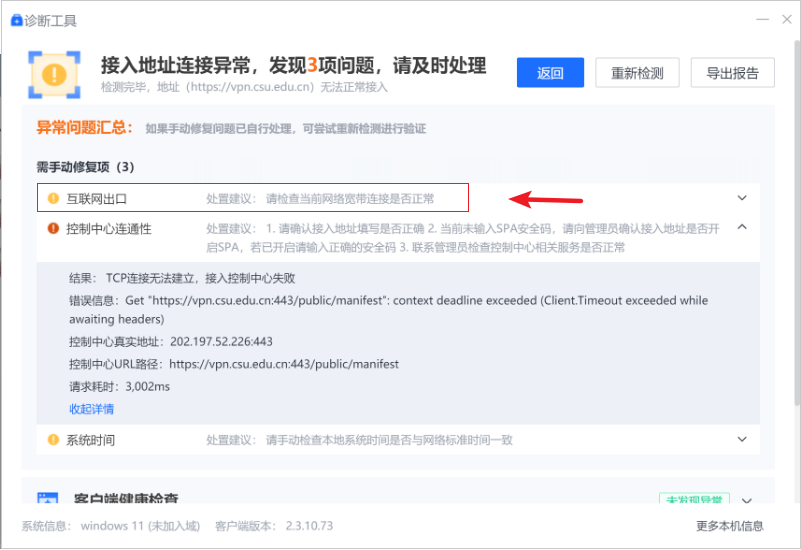This screenshot has width=801, height=550.
Task: Click the 诊断工具 app icon in title bar
Action: click(16, 20)
